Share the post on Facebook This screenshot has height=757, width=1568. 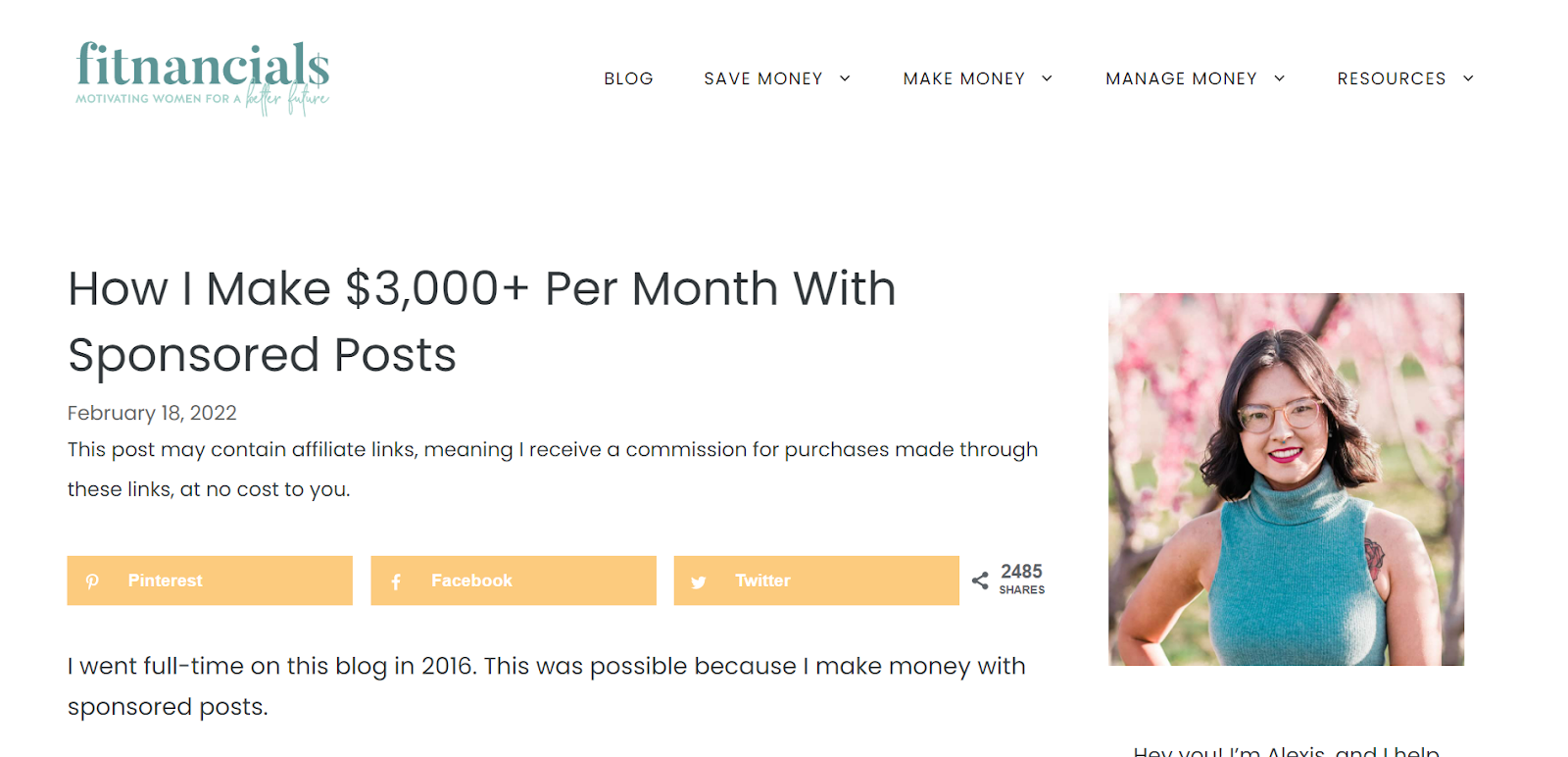(514, 580)
